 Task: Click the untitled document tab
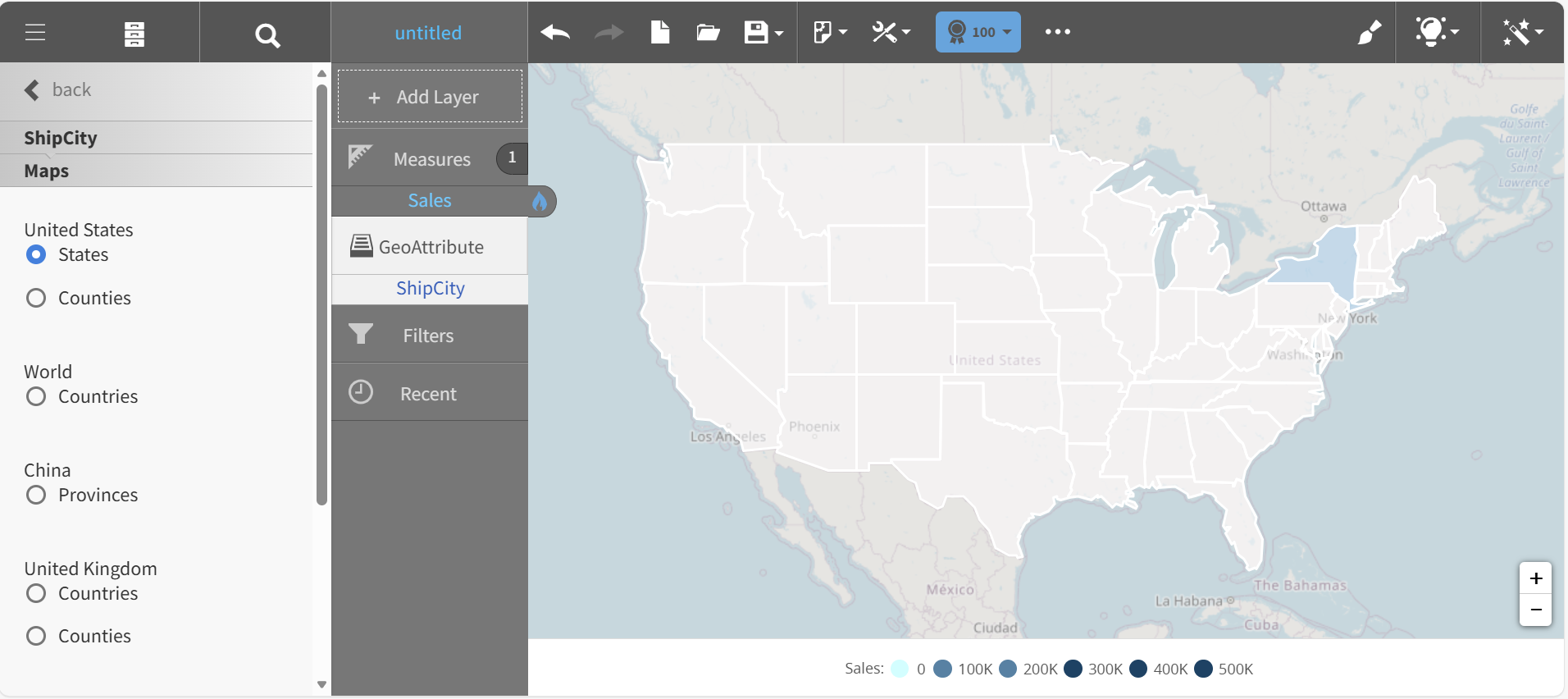[428, 33]
